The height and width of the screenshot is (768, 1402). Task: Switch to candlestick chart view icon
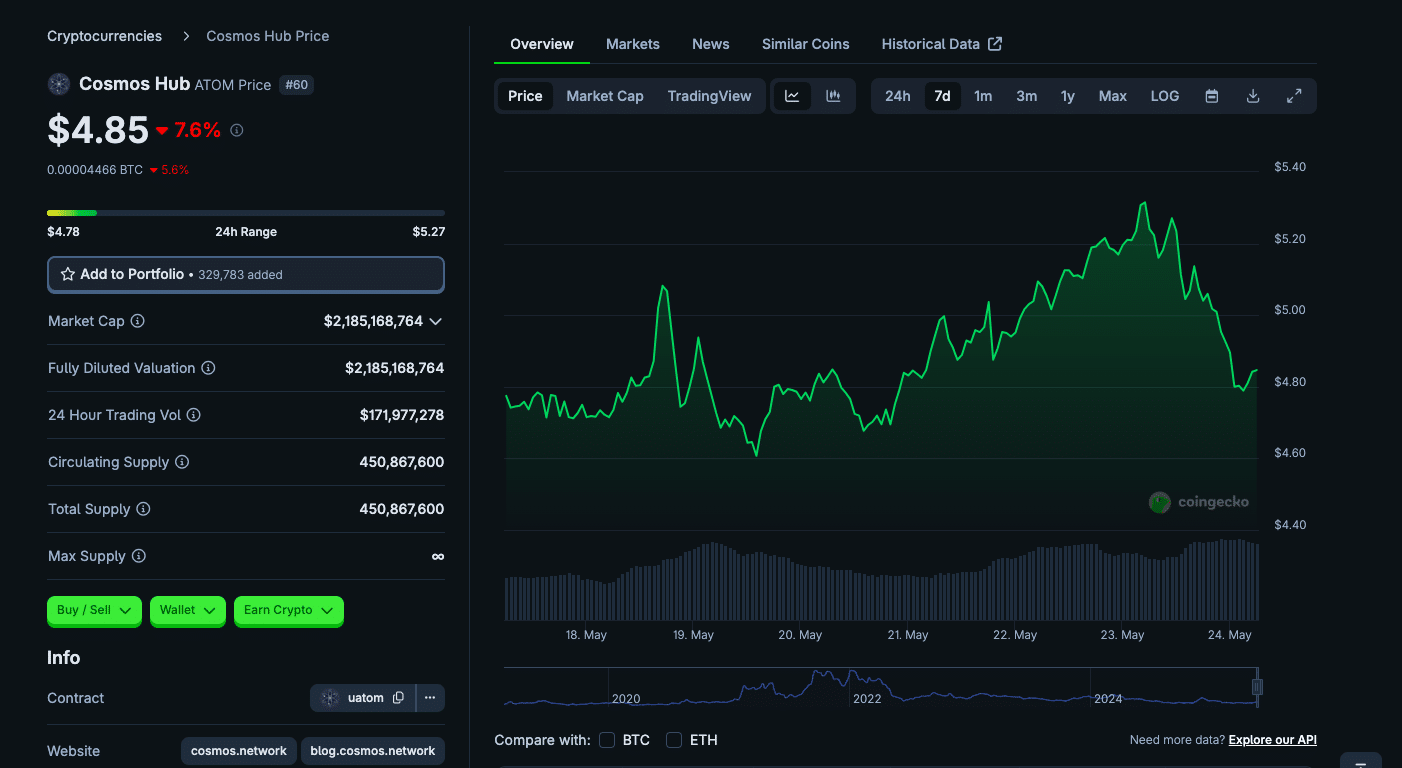coord(833,96)
